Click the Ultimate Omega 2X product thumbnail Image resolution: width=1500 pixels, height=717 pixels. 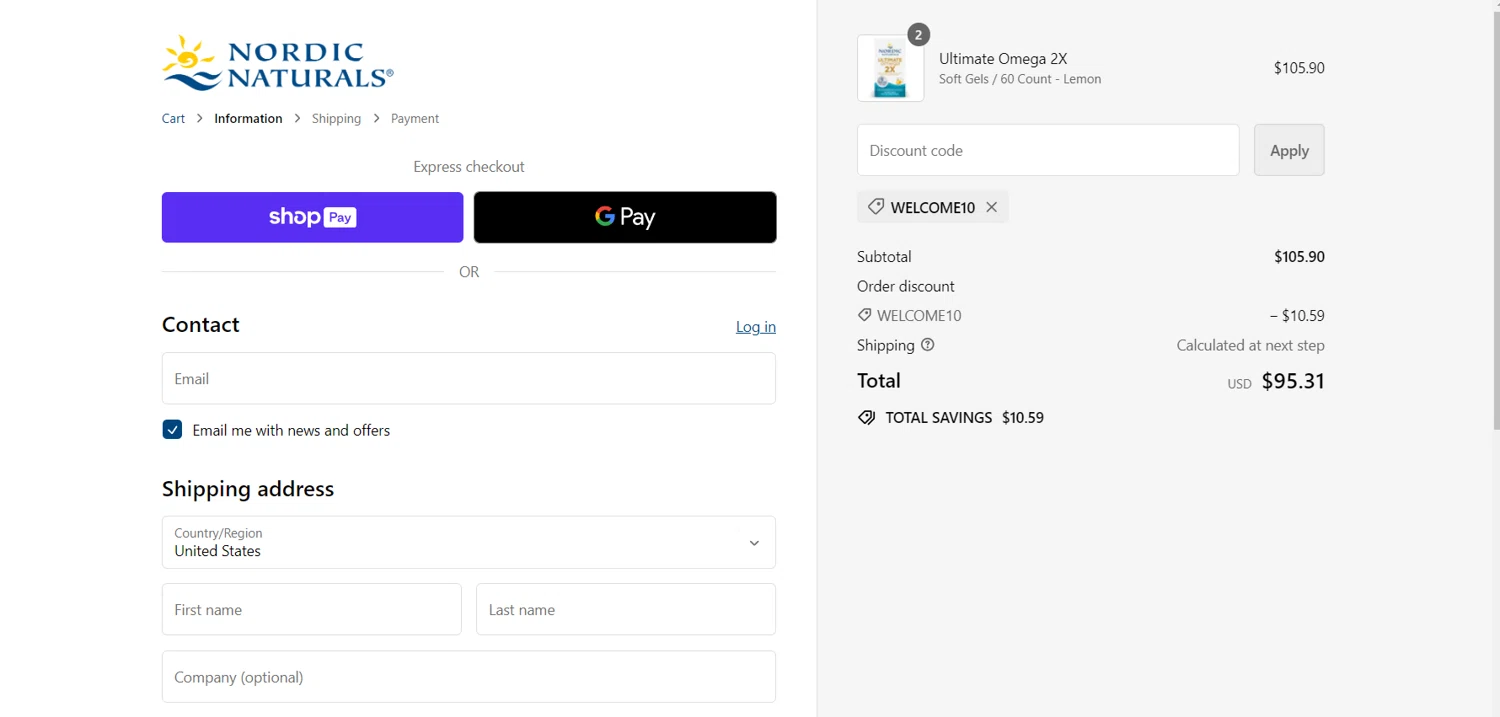pos(890,68)
